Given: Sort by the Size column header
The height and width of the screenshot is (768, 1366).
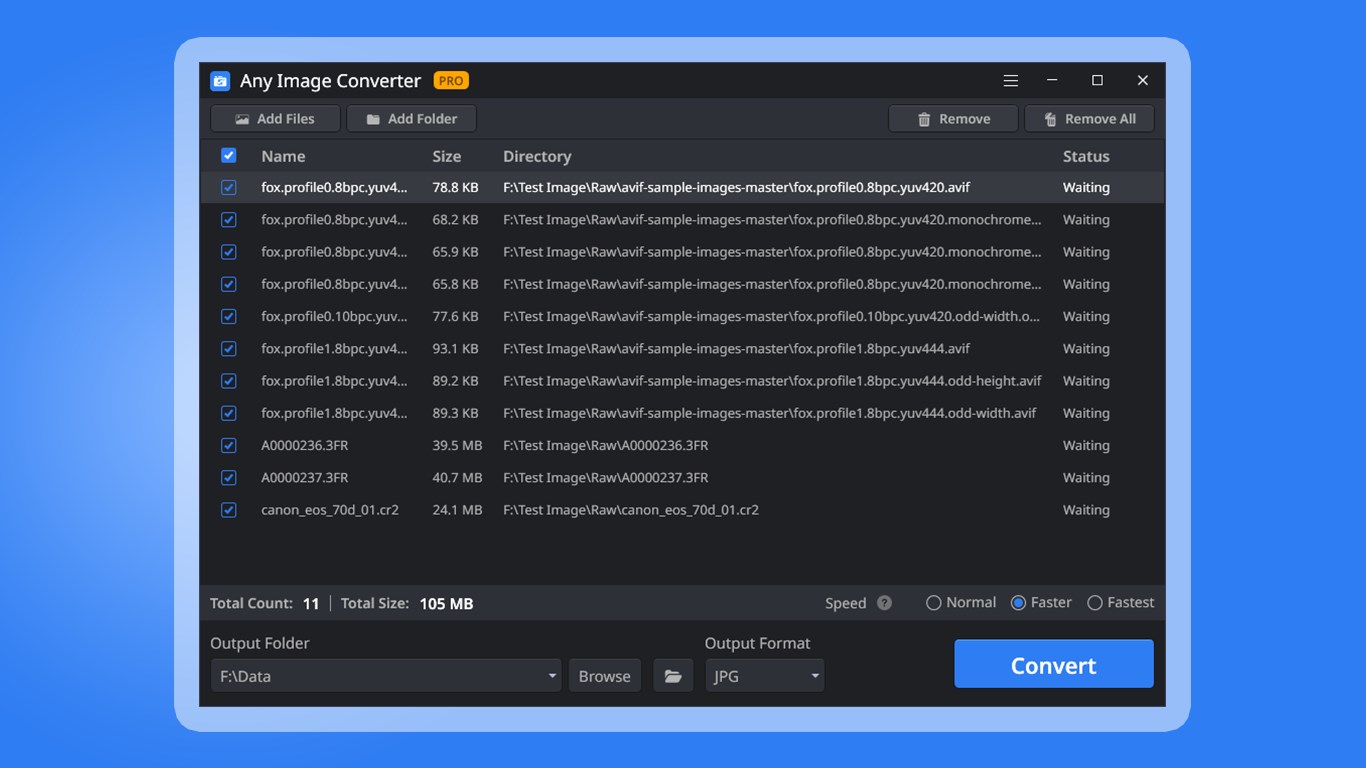Looking at the screenshot, I should (447, 156).
